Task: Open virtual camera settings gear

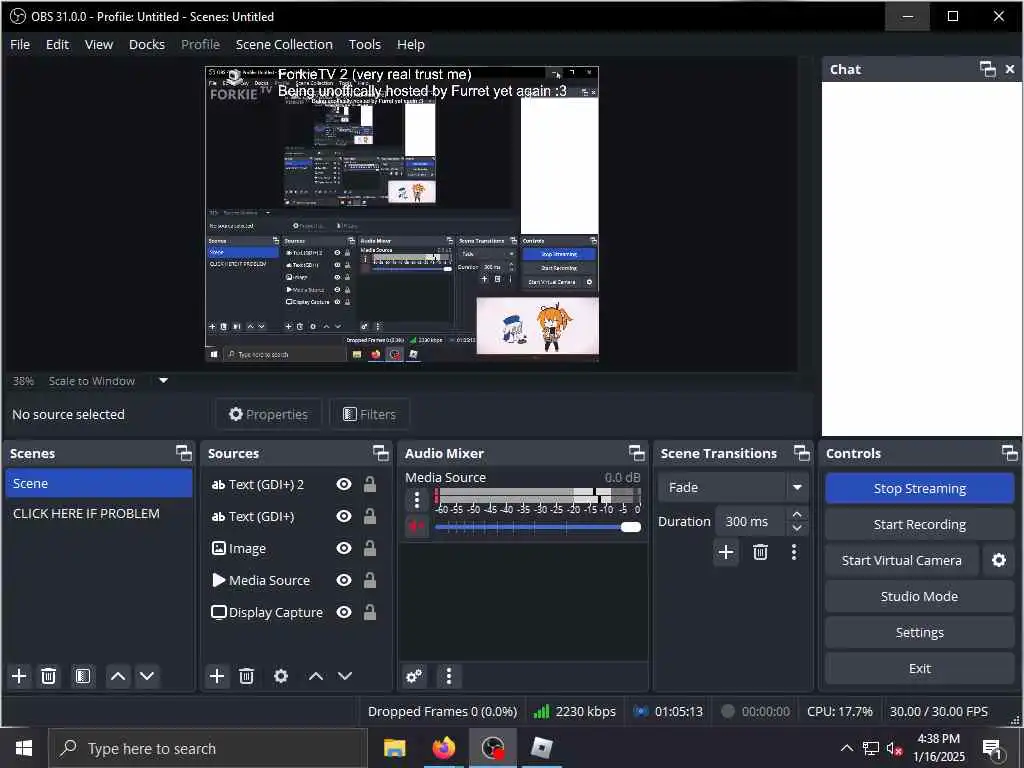Action: click(999, 560)
